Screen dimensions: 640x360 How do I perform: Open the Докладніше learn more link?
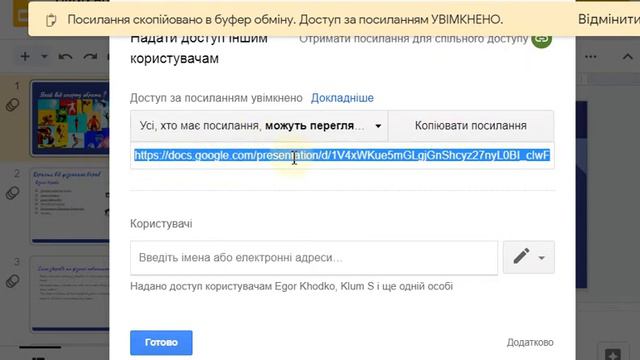[x=342, y=98]
